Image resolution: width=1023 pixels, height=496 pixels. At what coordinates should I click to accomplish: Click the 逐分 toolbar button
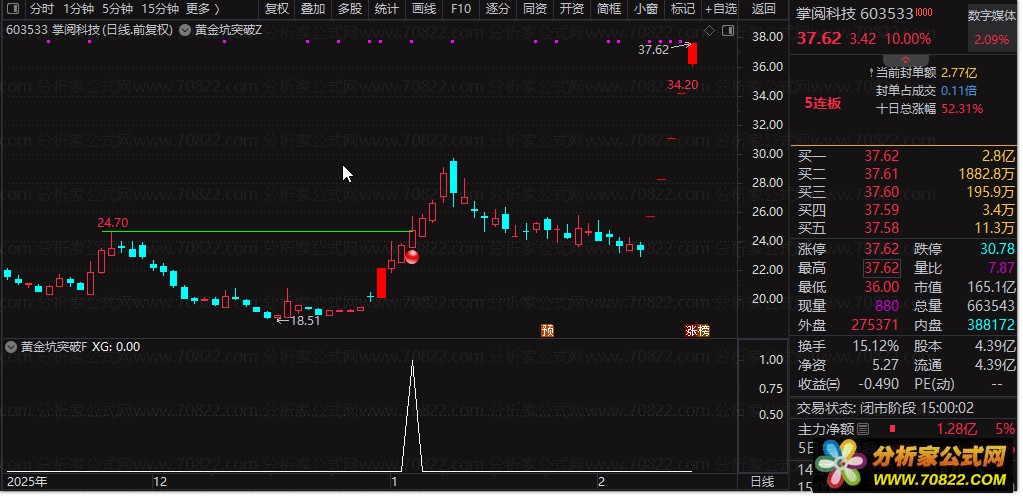498,8
